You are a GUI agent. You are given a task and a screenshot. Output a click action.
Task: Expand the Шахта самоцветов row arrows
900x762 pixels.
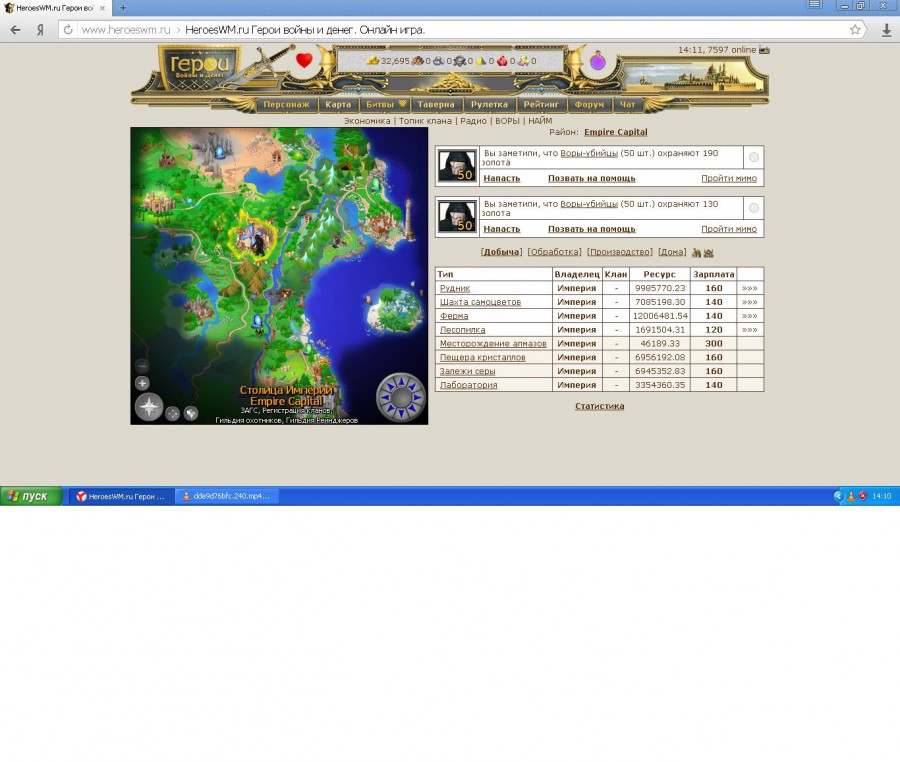750,302
